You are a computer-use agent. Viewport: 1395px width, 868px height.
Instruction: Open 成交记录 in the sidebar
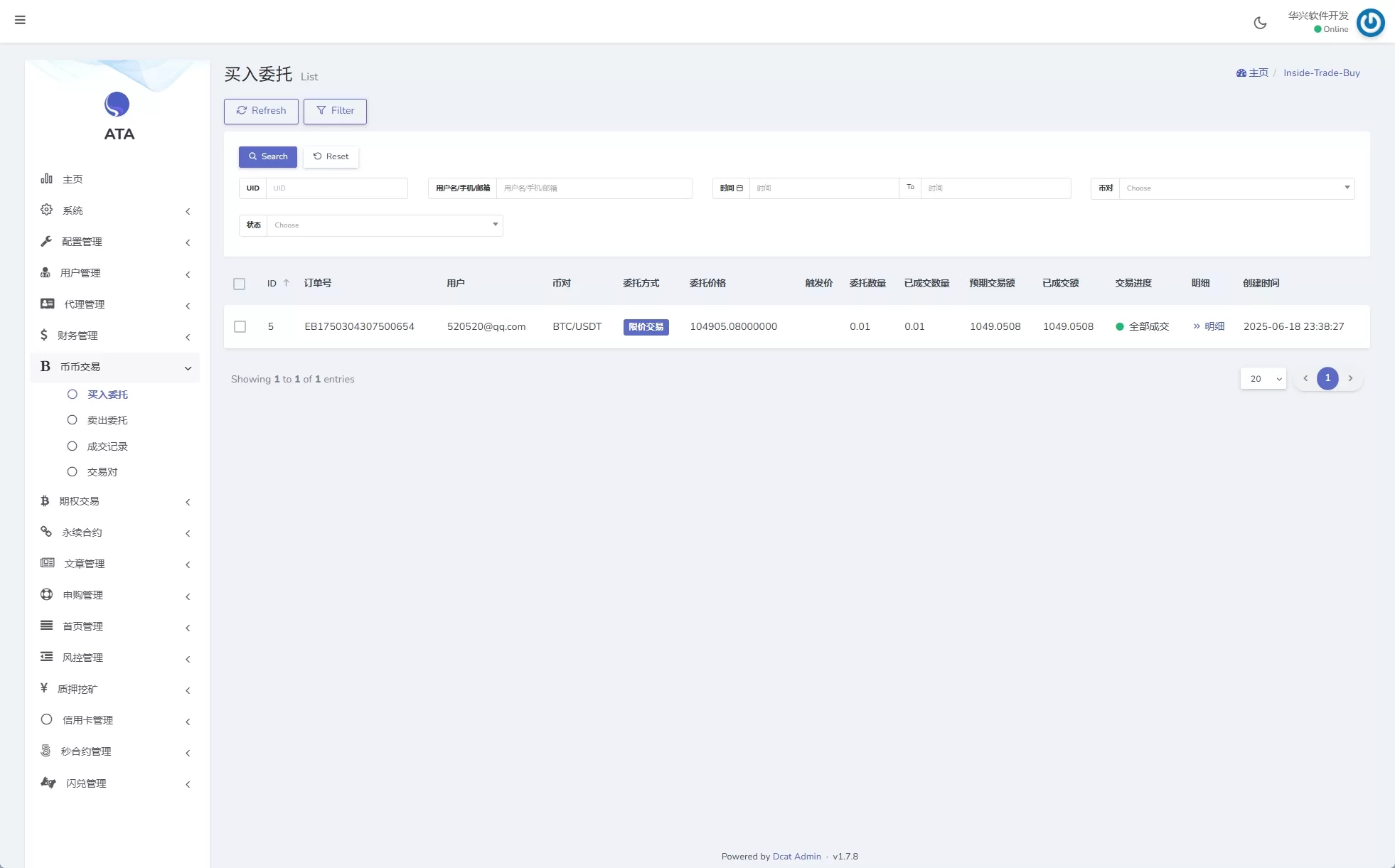(x=107, y=446)
